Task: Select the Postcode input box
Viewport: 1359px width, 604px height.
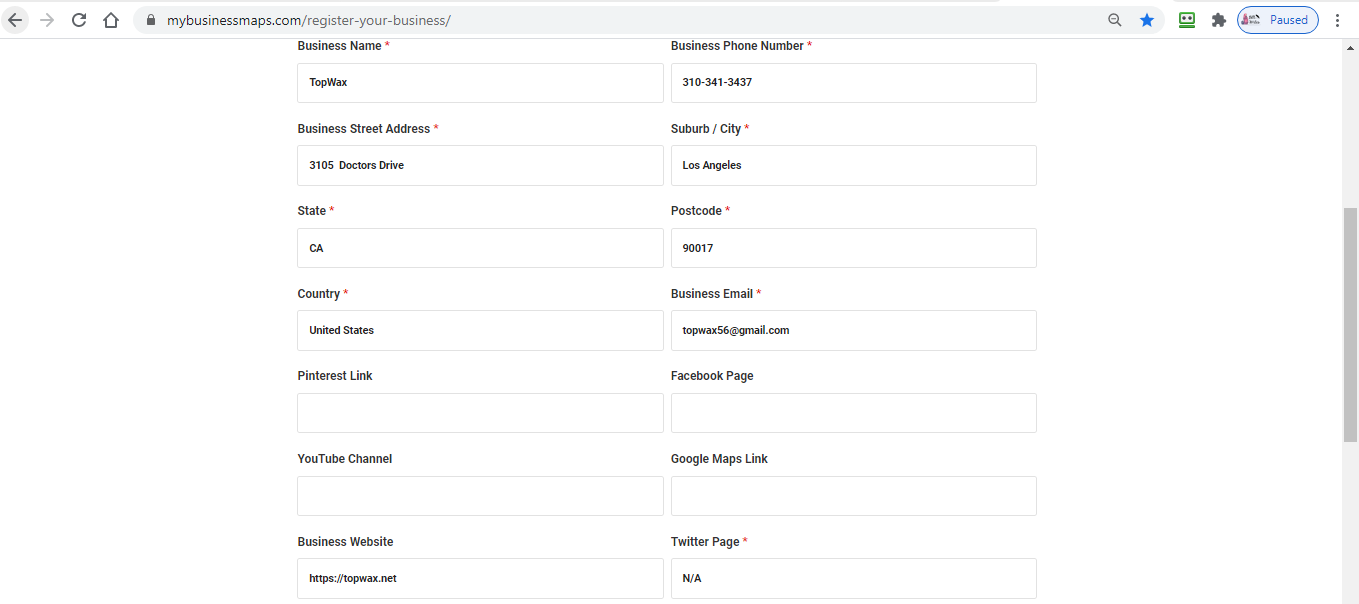Action: click(x=853, y=248)
